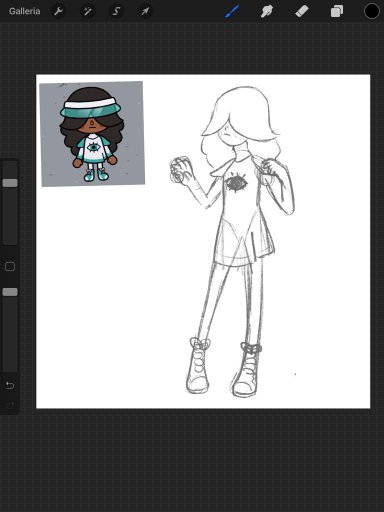Select the Brush tool
The height and width of the screenshot is (512, 384).
[232, 11]
